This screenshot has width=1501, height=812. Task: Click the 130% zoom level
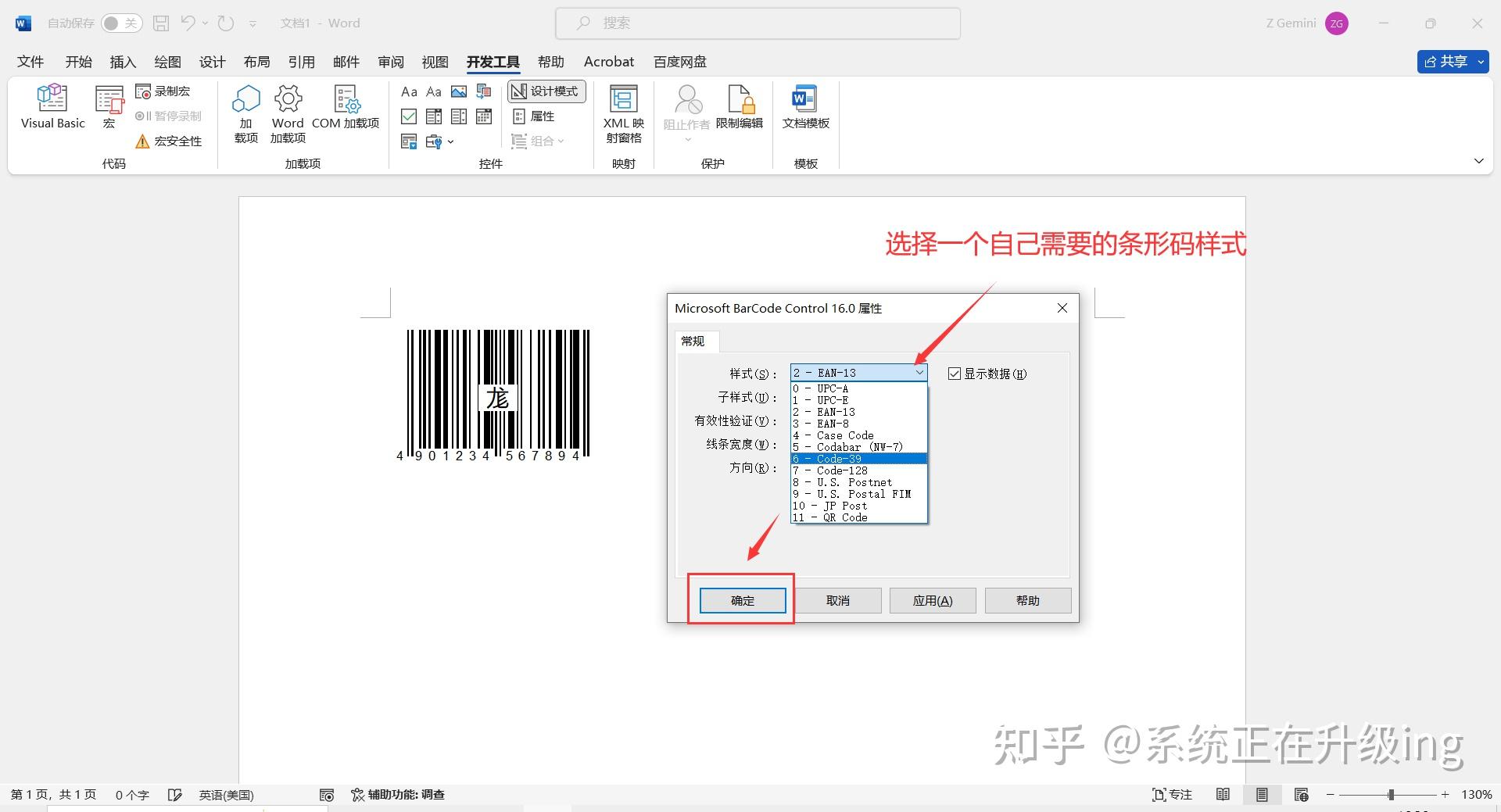tap(1476, 795)
